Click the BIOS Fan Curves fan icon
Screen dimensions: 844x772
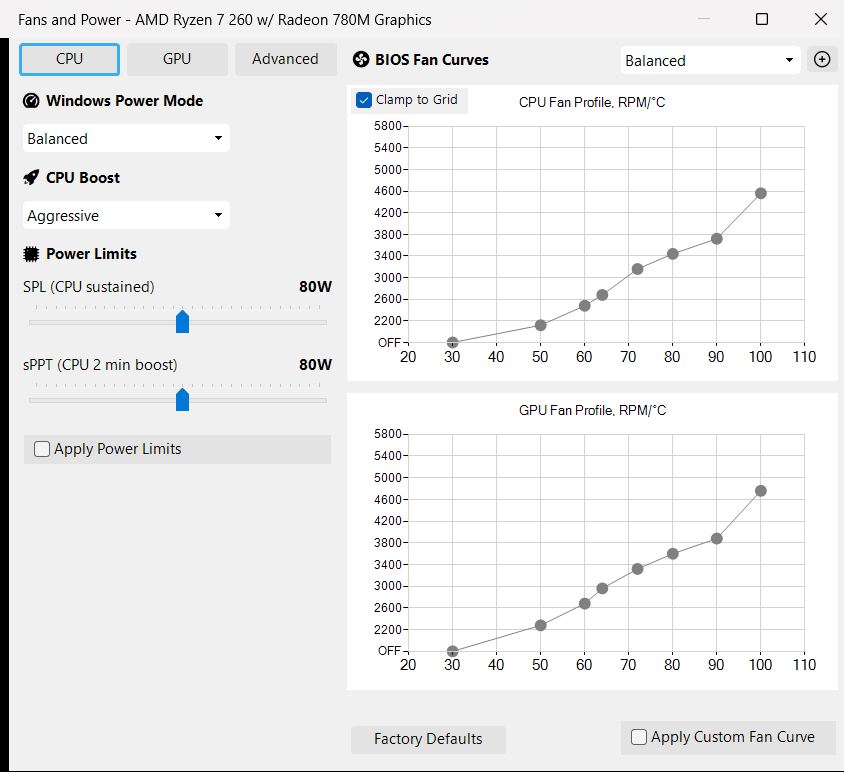[x=361, y=60]
